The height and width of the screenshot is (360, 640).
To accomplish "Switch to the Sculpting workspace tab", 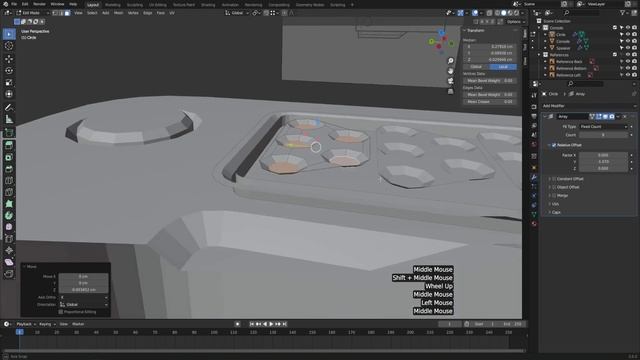I will (x=135, y=5).
